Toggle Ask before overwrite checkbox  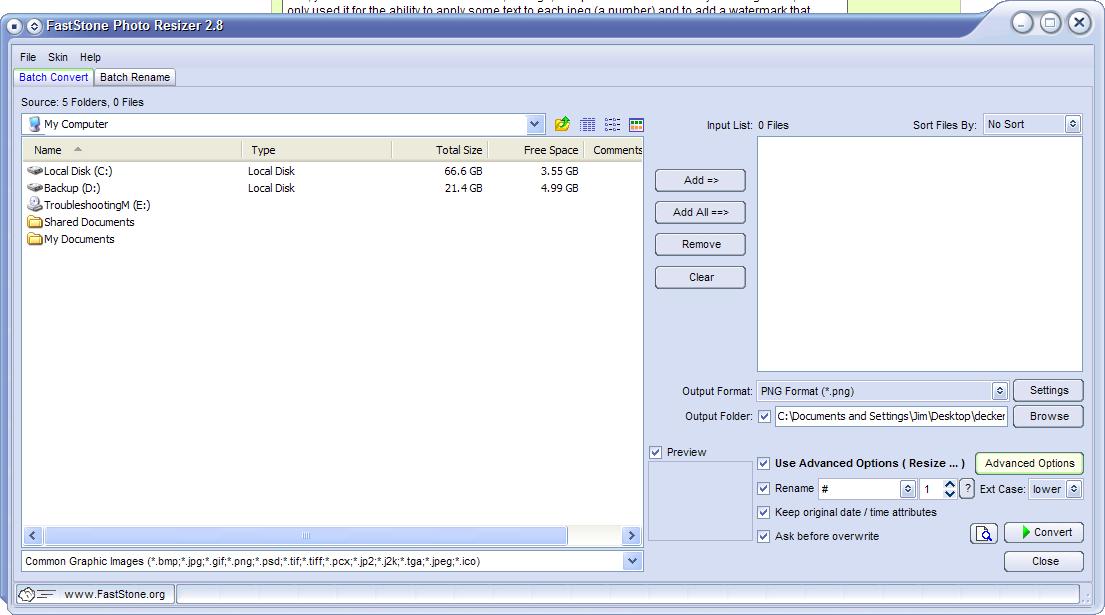[763, 536]
